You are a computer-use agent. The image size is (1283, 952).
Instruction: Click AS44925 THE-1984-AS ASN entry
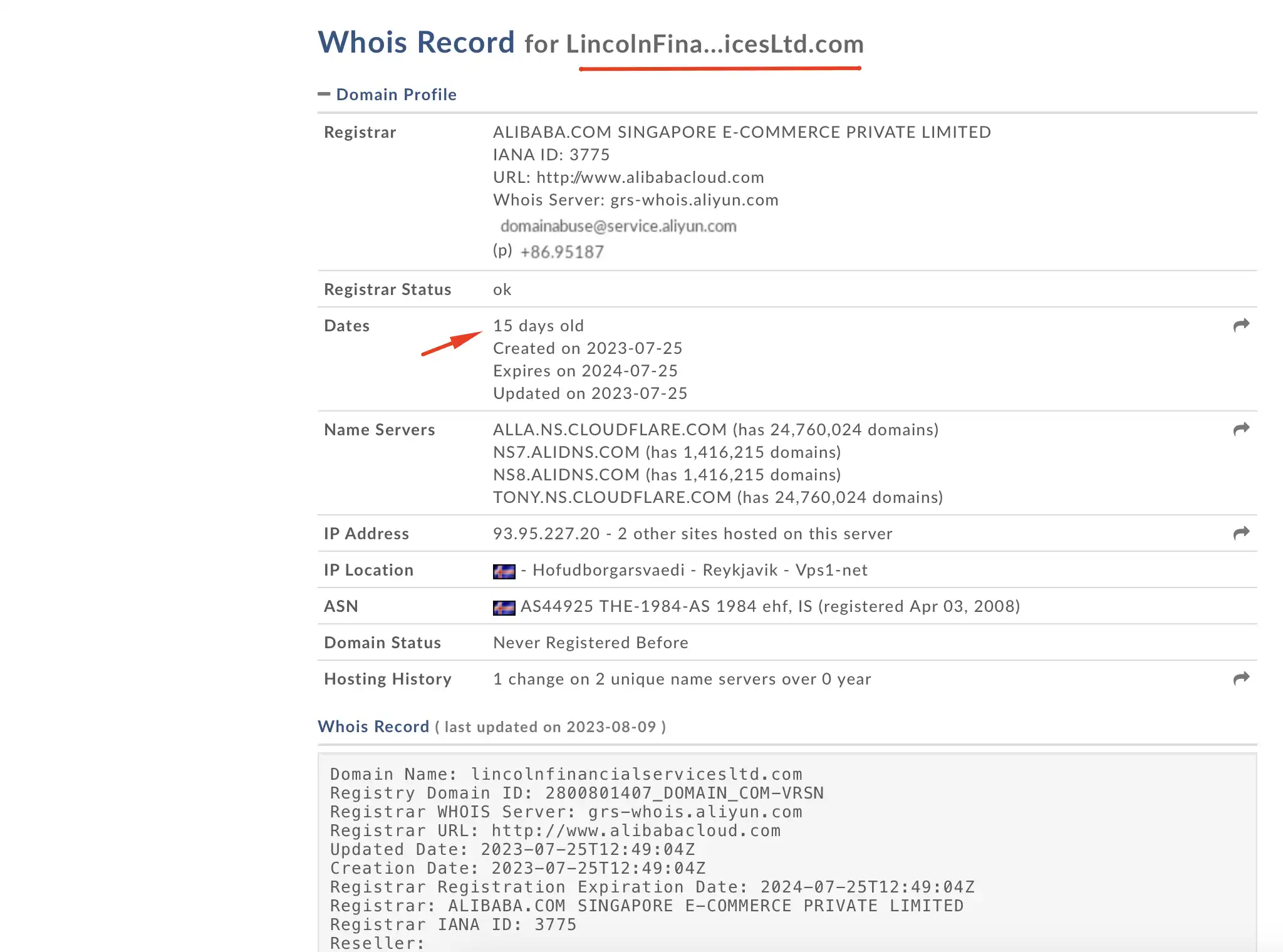(x=770, y=606)
